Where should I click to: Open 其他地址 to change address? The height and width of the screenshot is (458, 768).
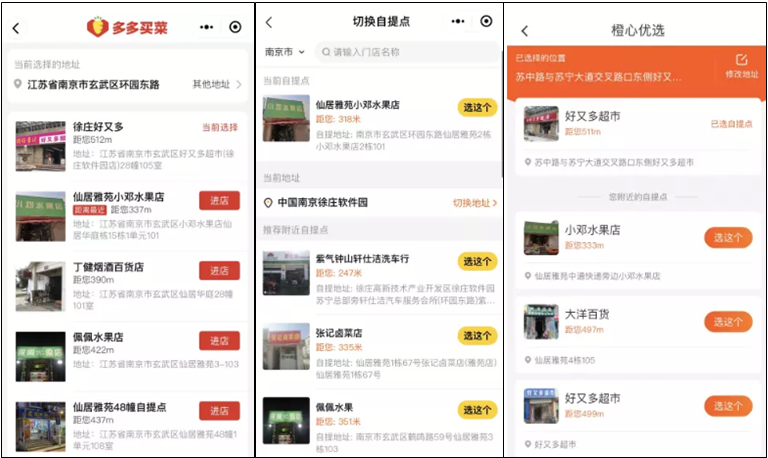tap(217, 84)
